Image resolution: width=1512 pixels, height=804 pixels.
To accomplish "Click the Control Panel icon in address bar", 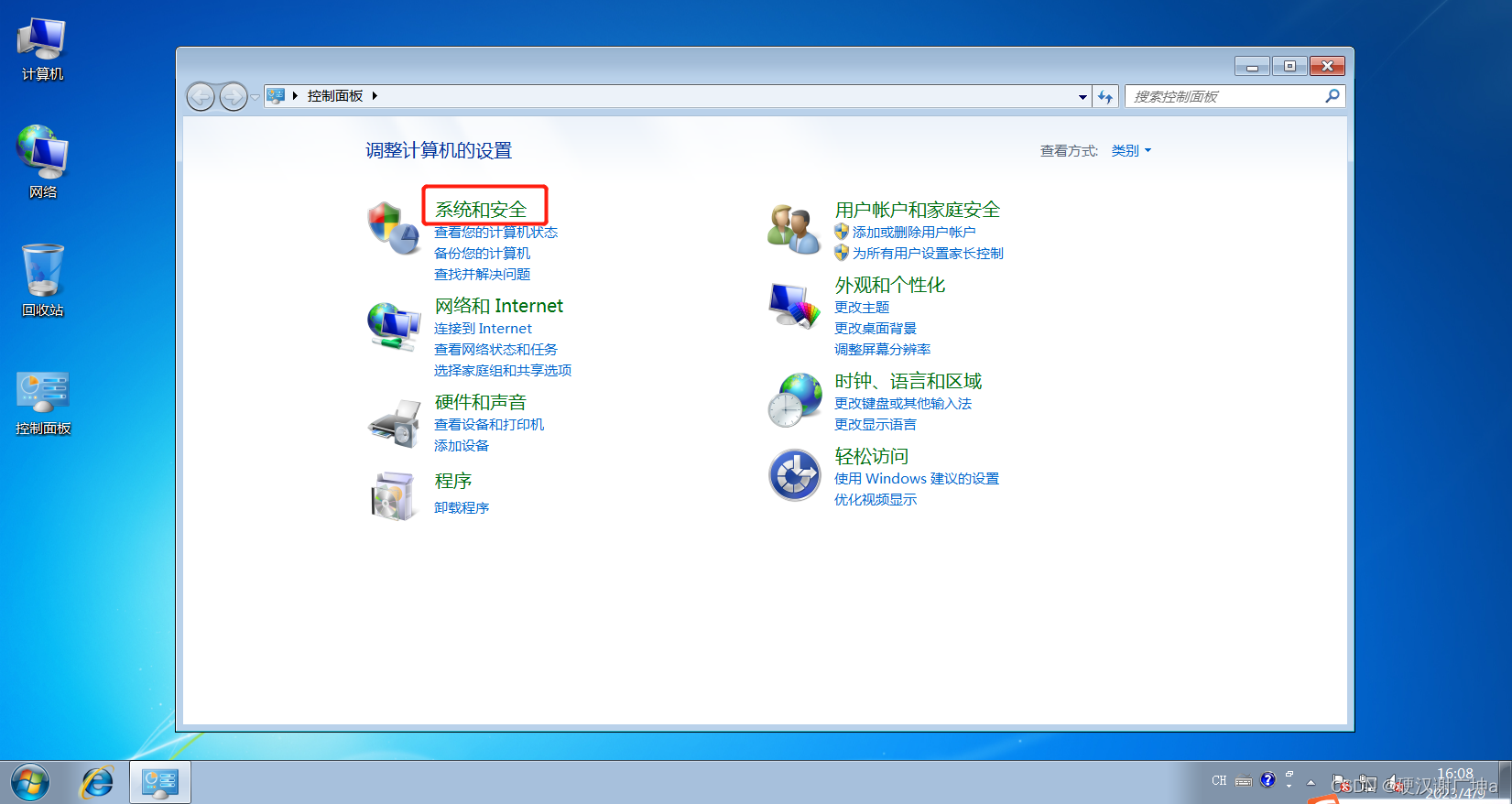I will click(276, 95).
